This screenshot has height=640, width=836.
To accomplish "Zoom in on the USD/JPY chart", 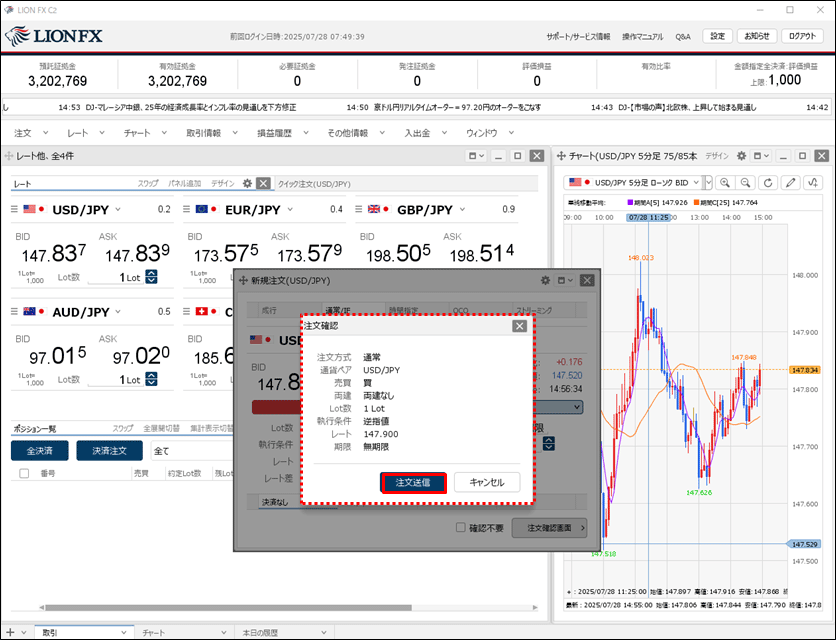I will [724, 183].
